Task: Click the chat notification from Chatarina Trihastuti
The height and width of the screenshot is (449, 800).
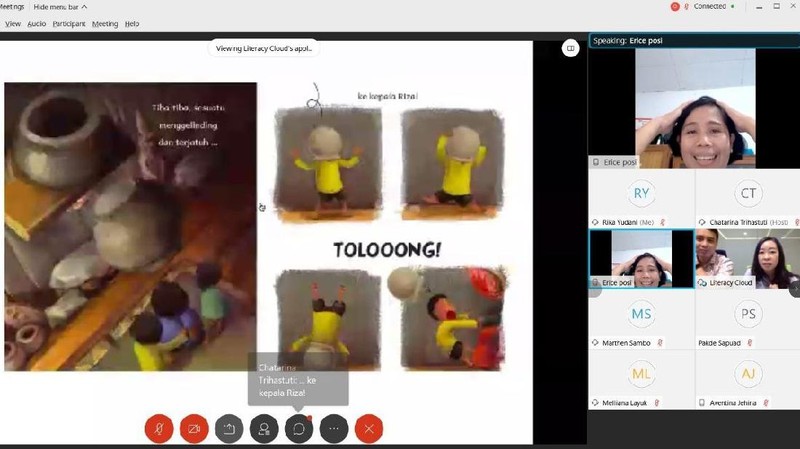Action: pos(298,380)
